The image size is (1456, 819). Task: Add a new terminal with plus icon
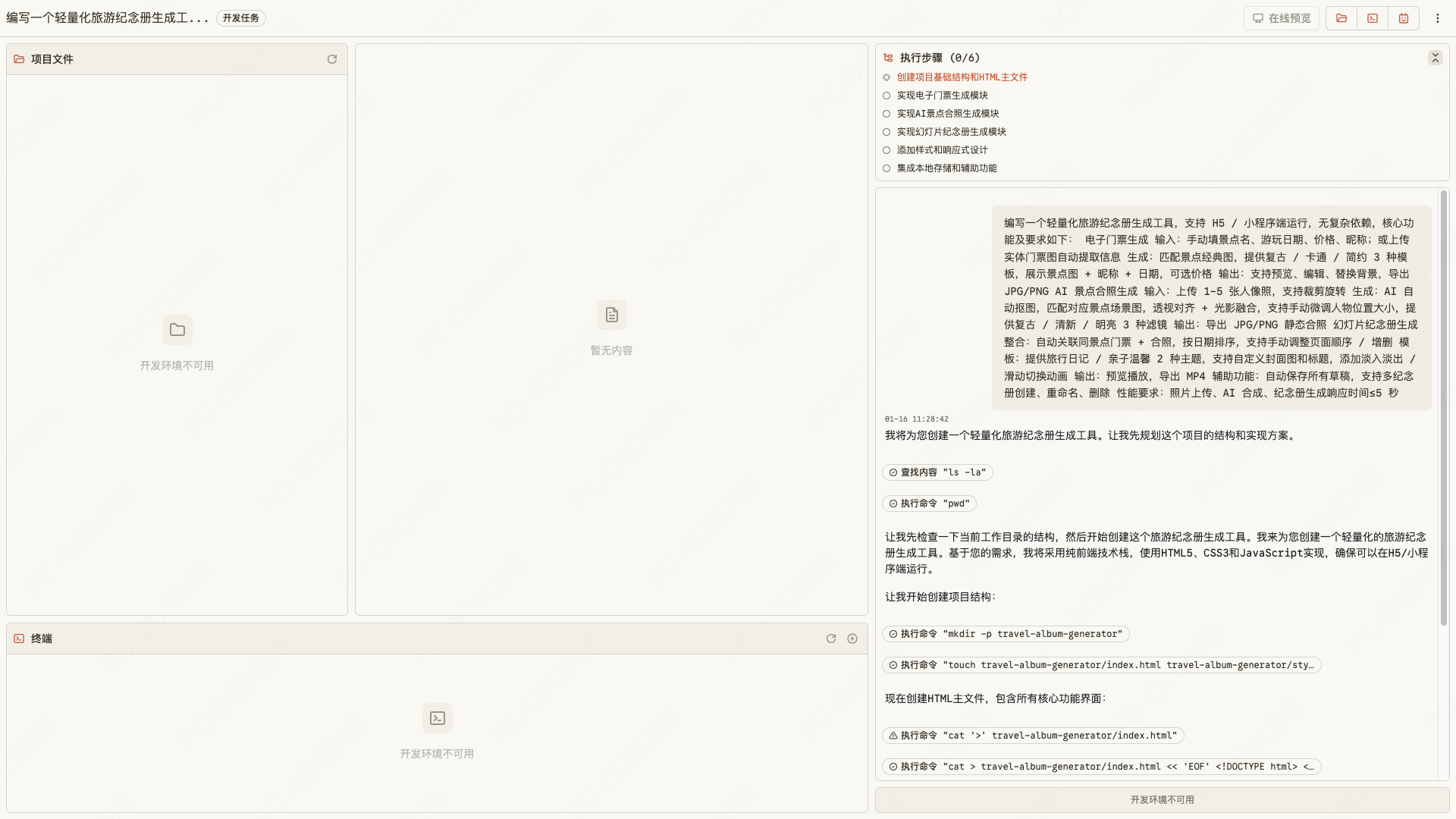(852, 639)
